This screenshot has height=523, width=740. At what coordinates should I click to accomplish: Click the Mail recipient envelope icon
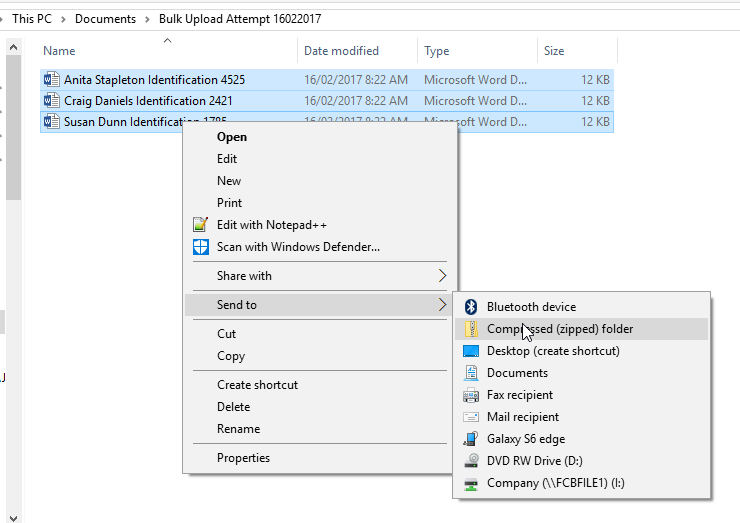point(471,417)
